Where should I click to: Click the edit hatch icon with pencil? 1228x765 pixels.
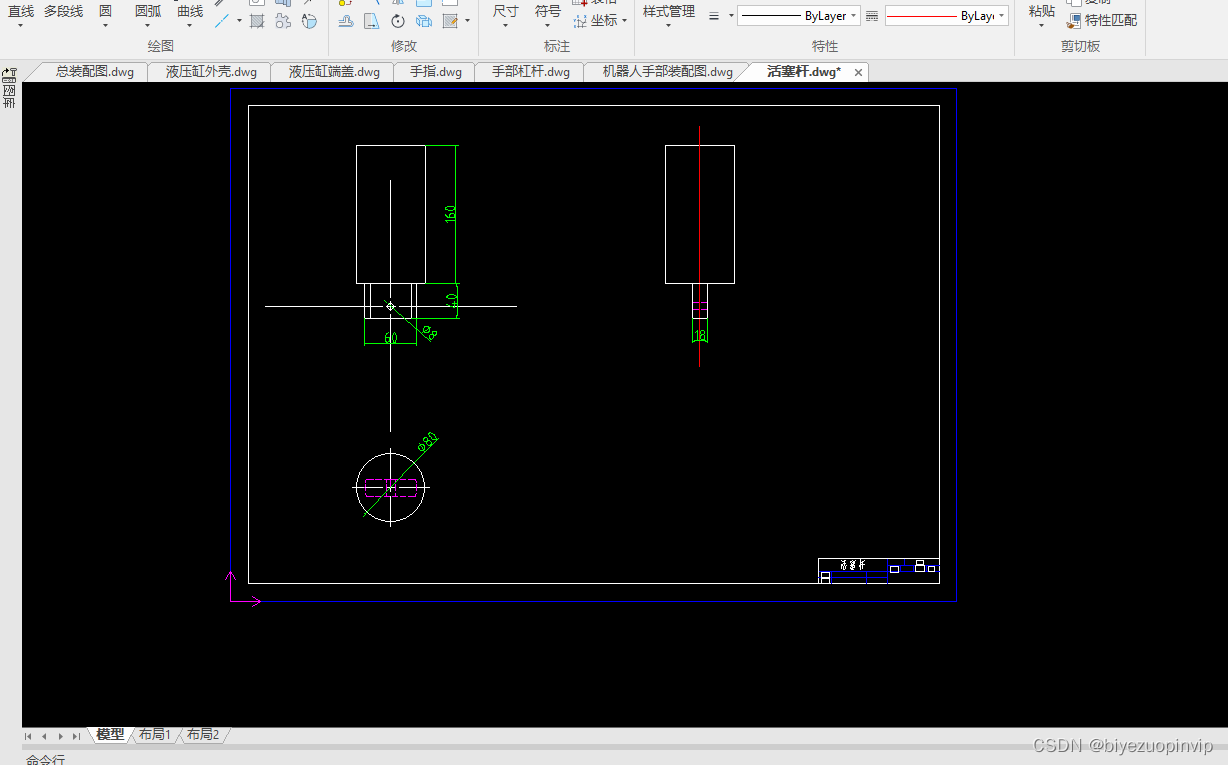[x=450, y=21]
